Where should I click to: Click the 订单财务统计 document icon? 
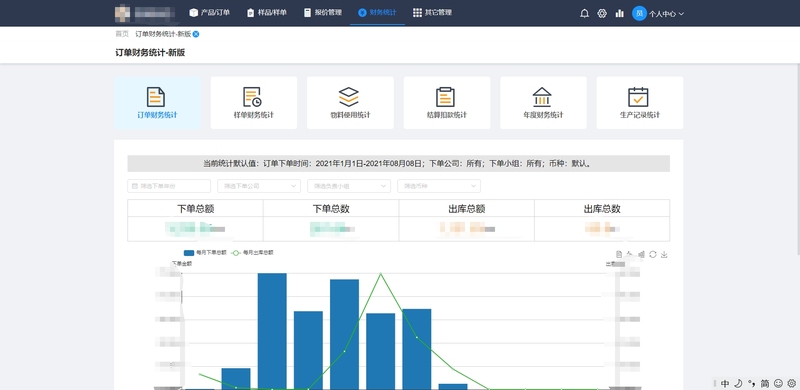[156, 97]
